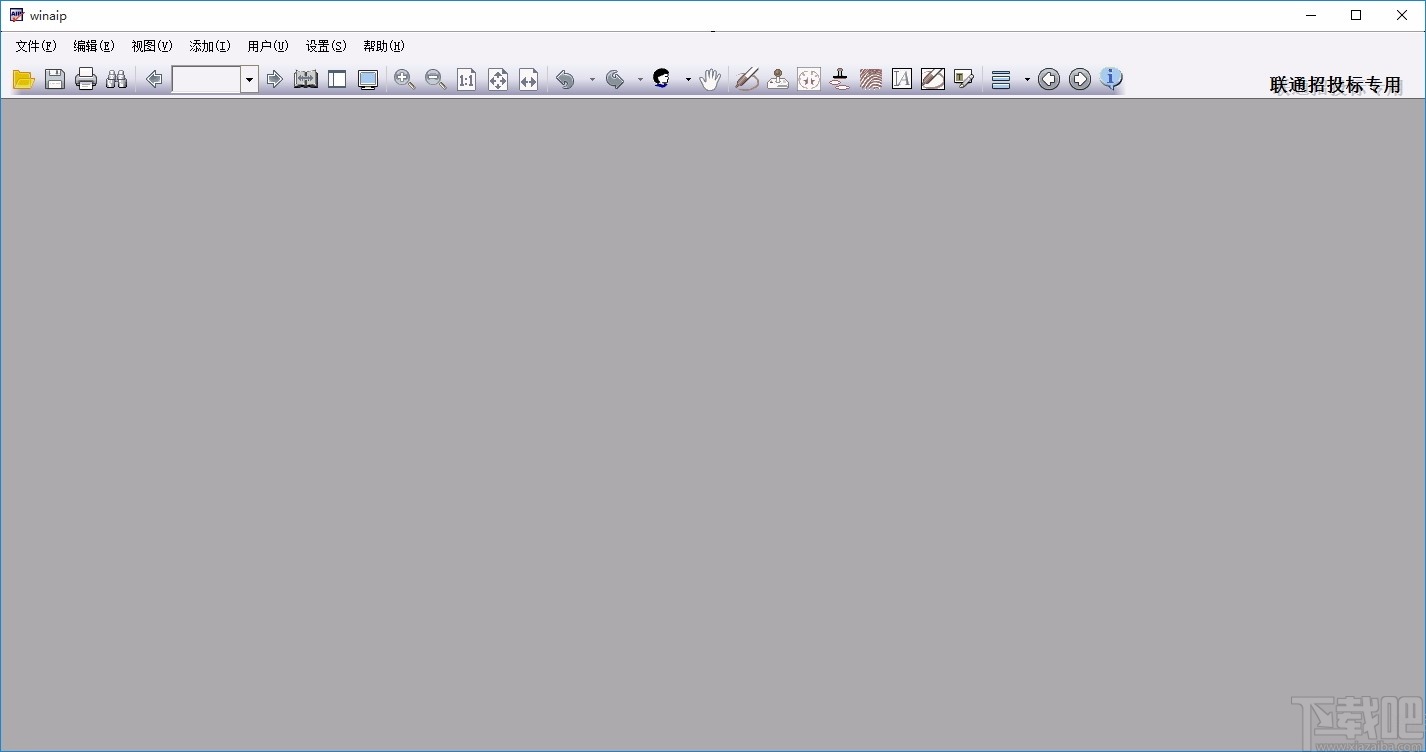Select the text annotation IA icon
The width and height of the screenshot is (1426, 752).
click(x=902, y=79)
